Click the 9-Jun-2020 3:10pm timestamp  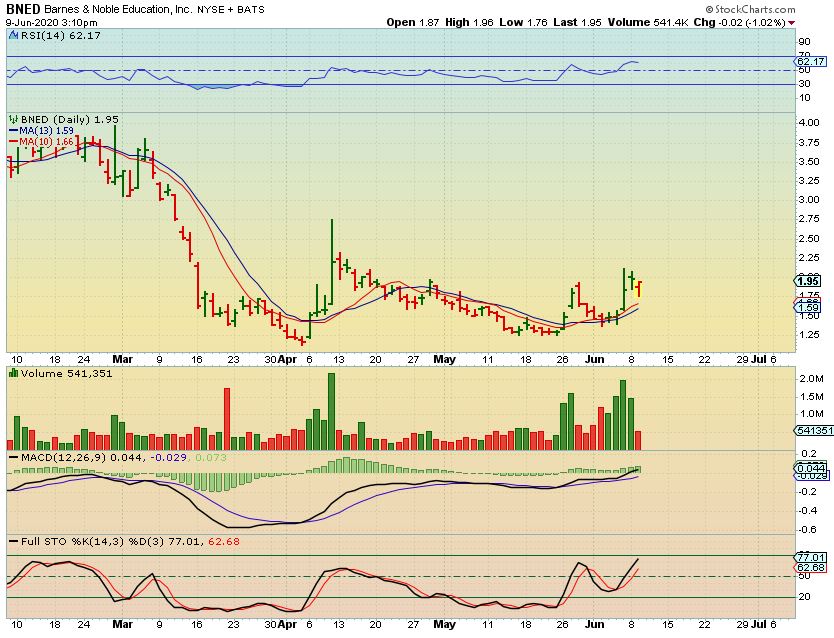[x=52, y=22]
